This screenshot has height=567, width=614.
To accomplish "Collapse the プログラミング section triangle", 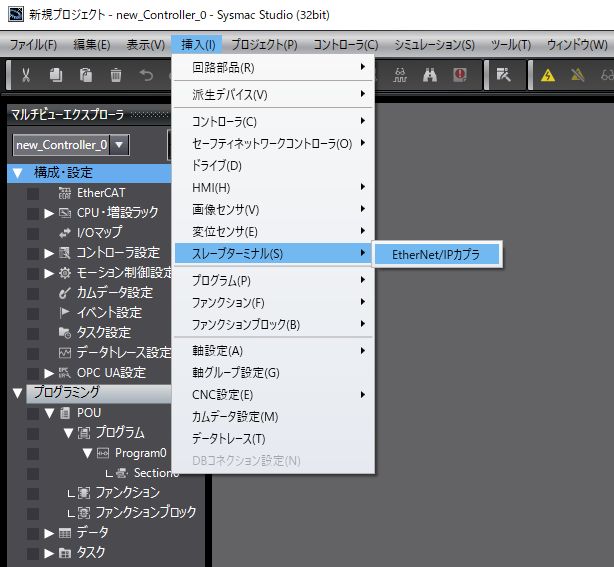I will tap(18, 393).
